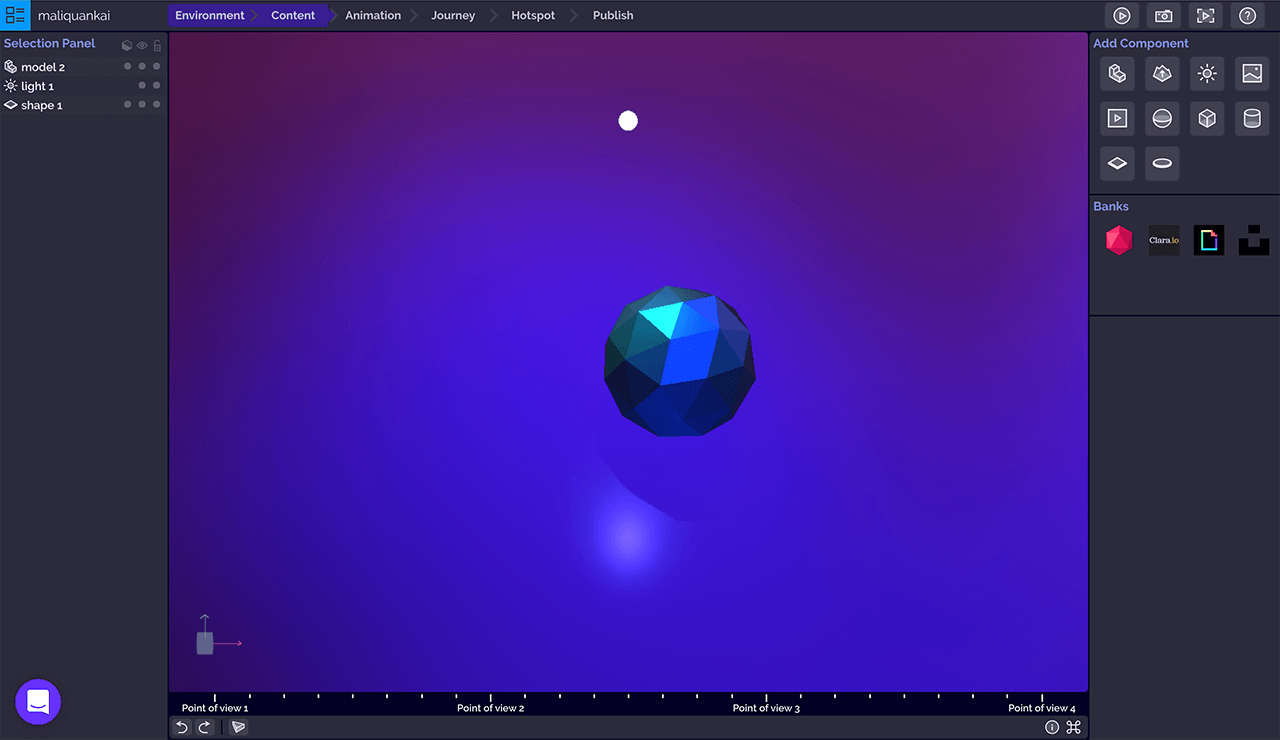Add a video component

tap(1117, 118)
